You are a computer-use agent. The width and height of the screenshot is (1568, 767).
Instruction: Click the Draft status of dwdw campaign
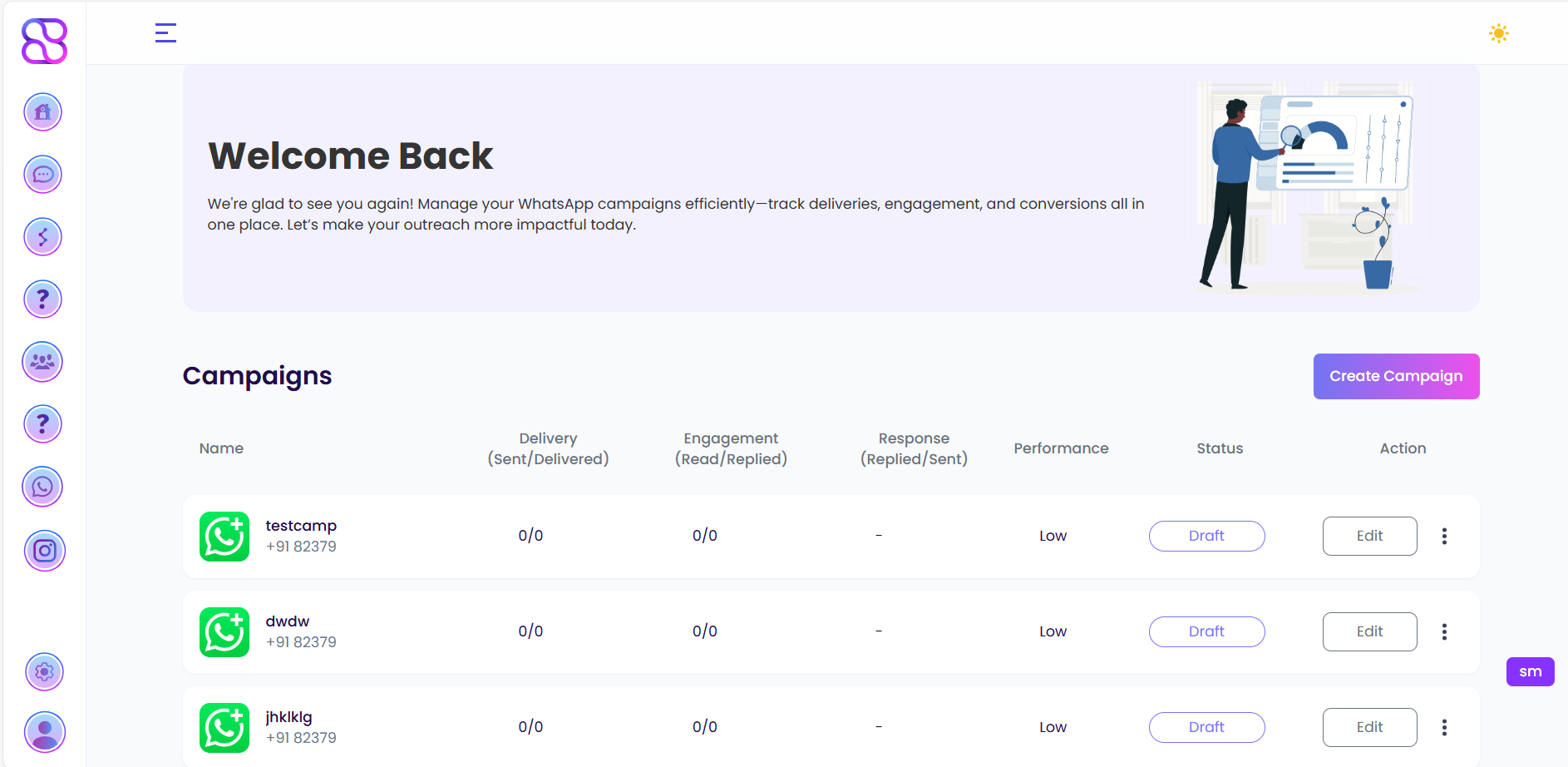1206,632
